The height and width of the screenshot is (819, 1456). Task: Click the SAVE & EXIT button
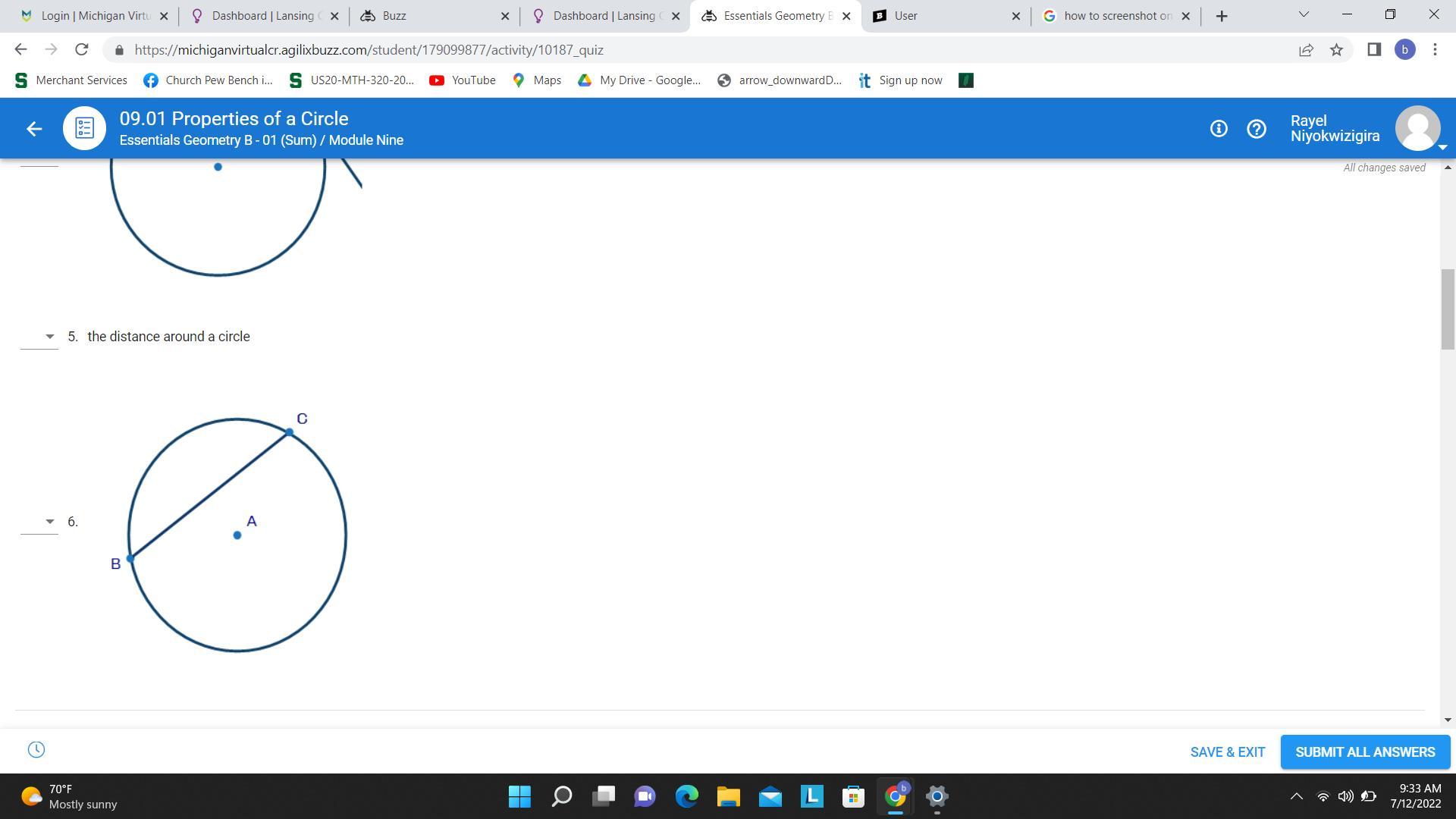1227,751
